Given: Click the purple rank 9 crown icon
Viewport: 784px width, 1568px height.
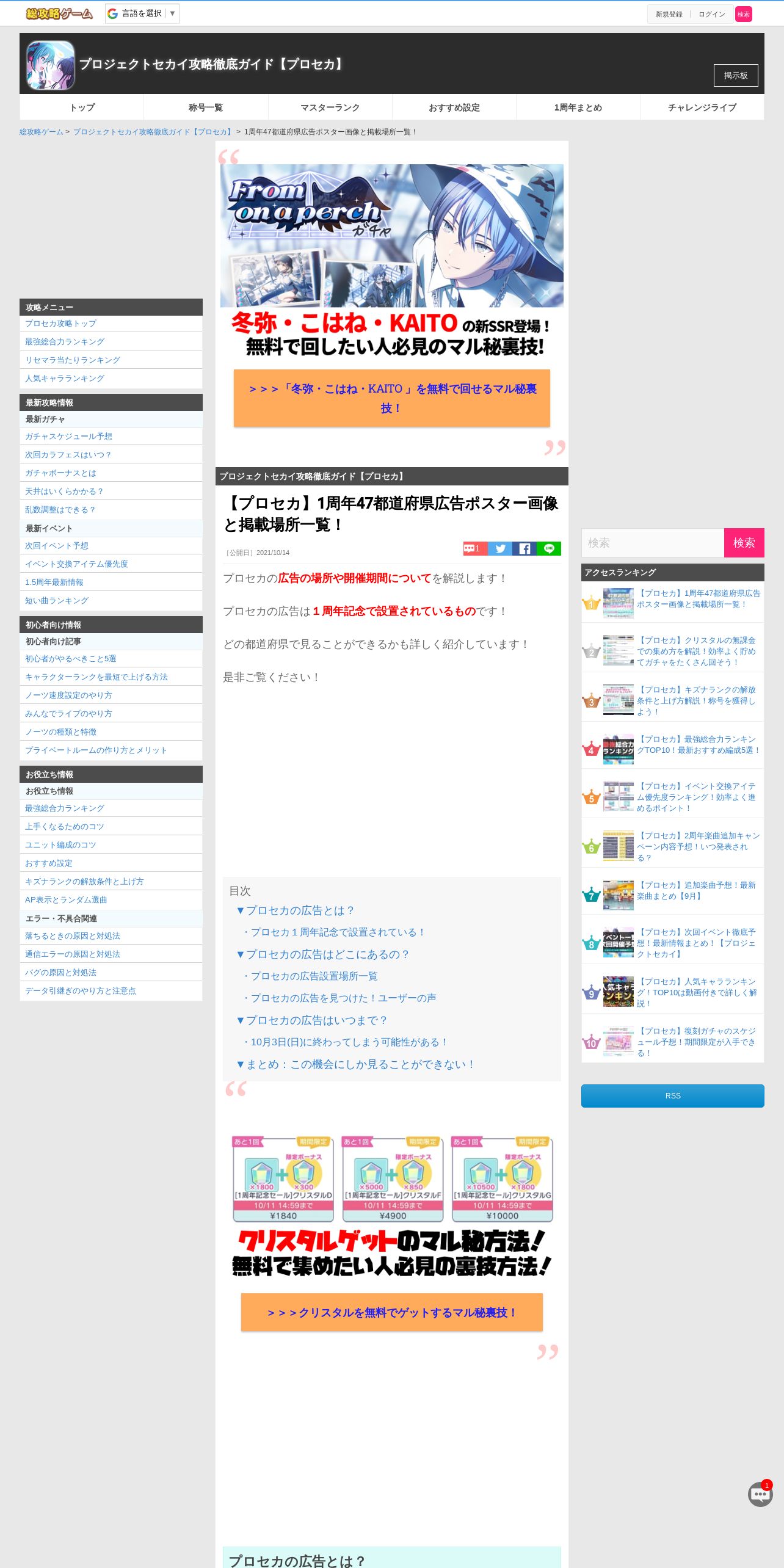Looking at the screenshot, I should [x=591, y=993].
